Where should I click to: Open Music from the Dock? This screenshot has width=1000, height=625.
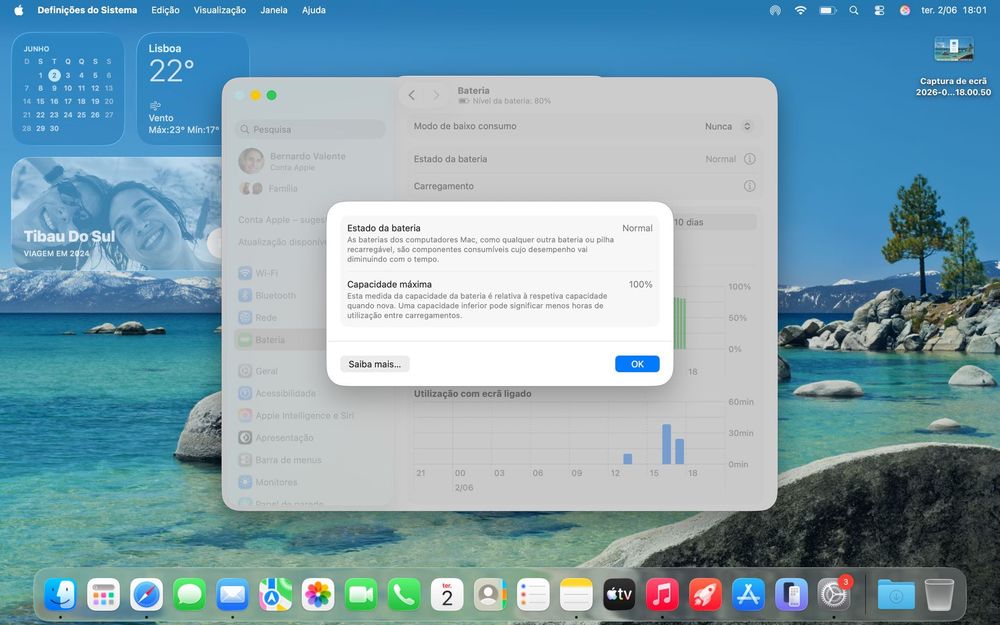(662, 595)
